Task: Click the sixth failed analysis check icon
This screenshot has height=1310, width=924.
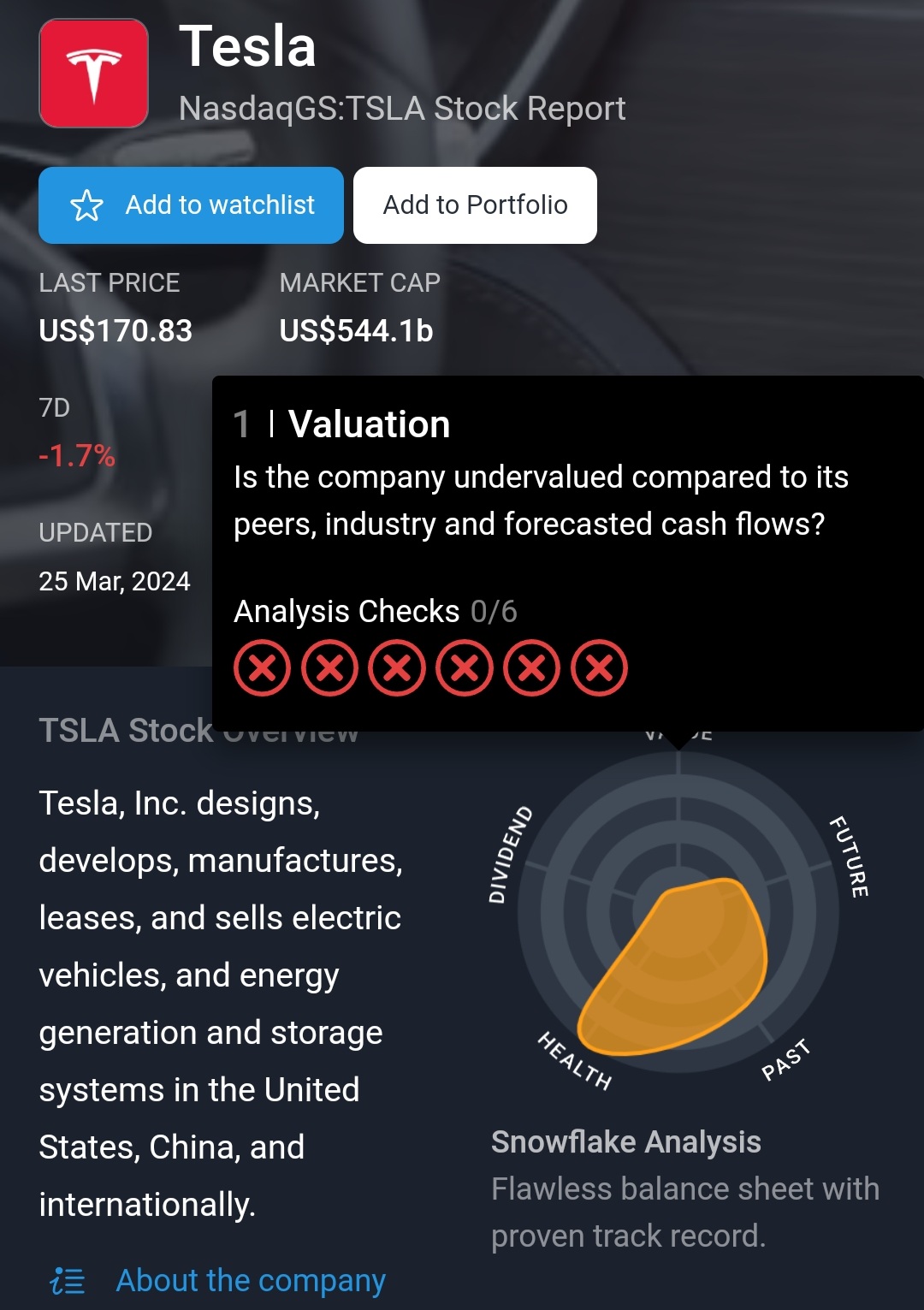Action: 600,667
